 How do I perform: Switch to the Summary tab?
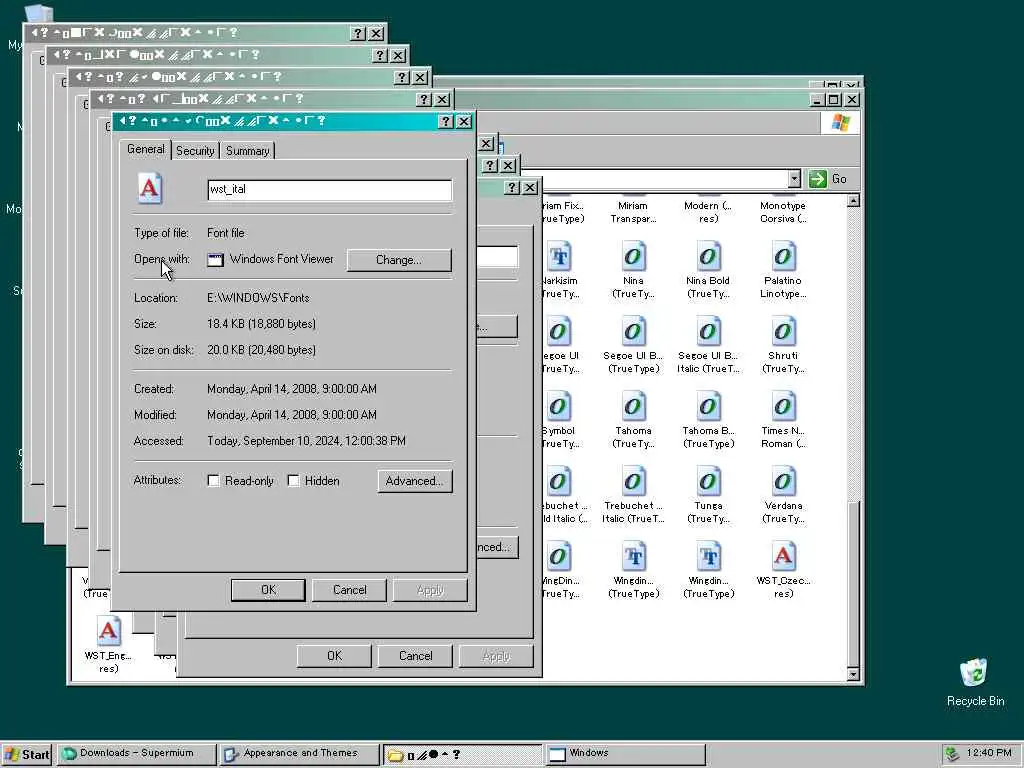pyautogui.click(x=248, y=151)
